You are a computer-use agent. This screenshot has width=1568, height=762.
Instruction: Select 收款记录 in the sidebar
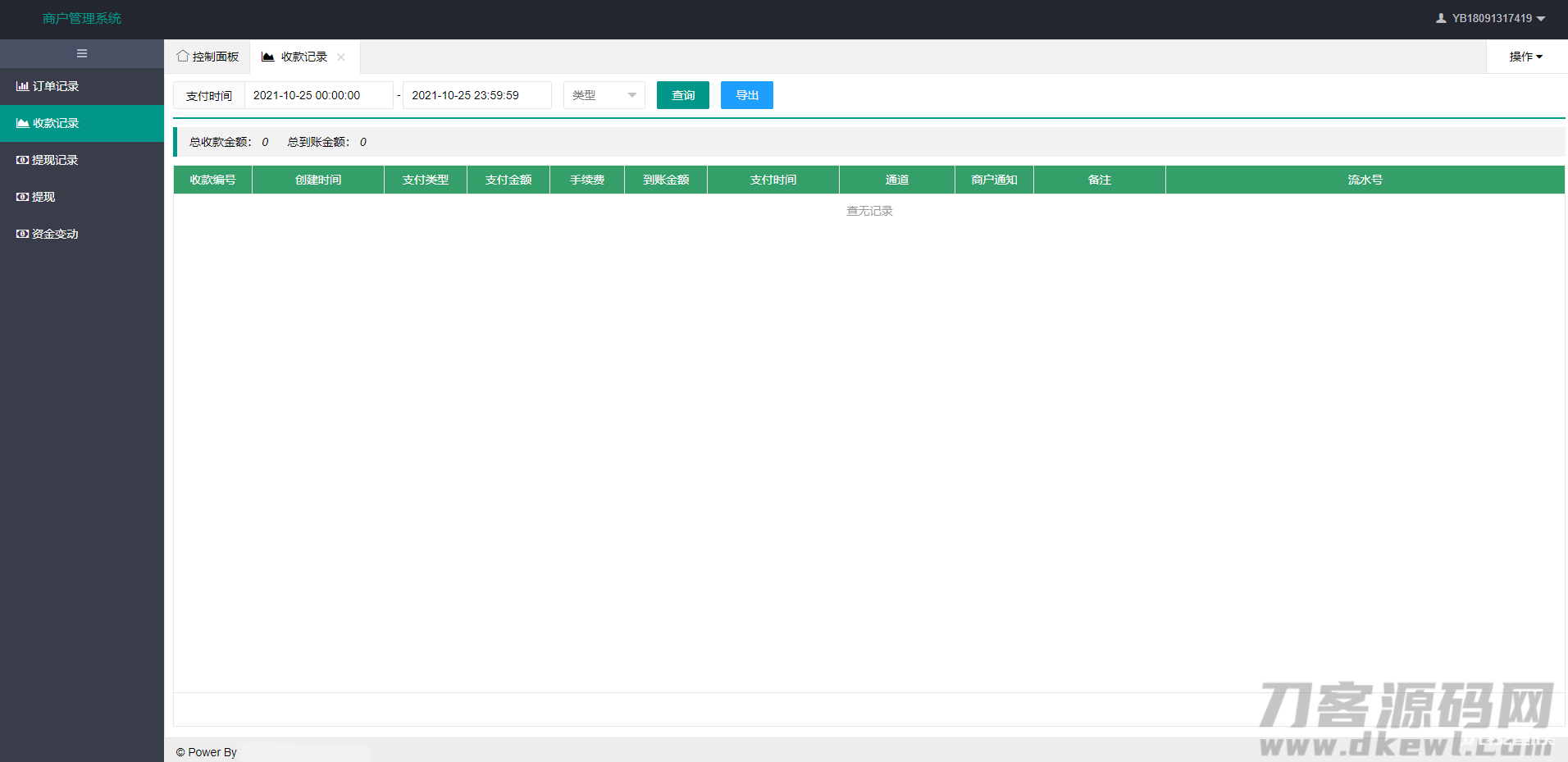click(82, 123)
